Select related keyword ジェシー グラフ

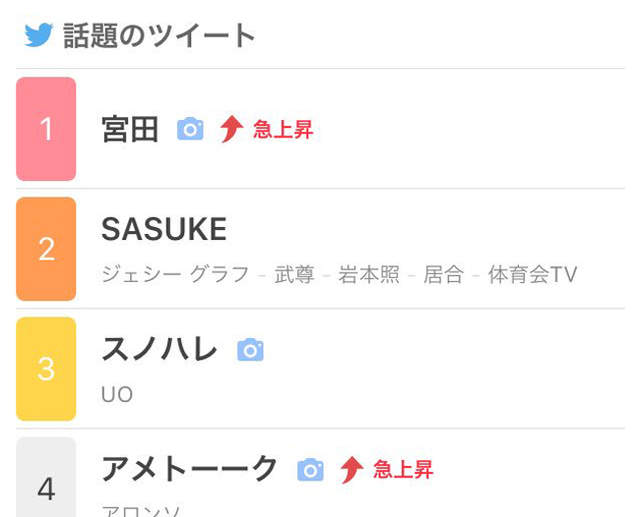tap(175, 274)
